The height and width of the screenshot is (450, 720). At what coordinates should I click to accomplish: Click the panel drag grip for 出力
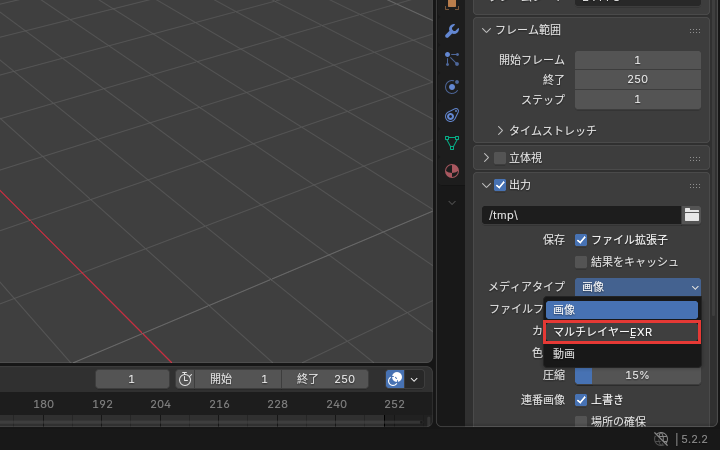695,186
